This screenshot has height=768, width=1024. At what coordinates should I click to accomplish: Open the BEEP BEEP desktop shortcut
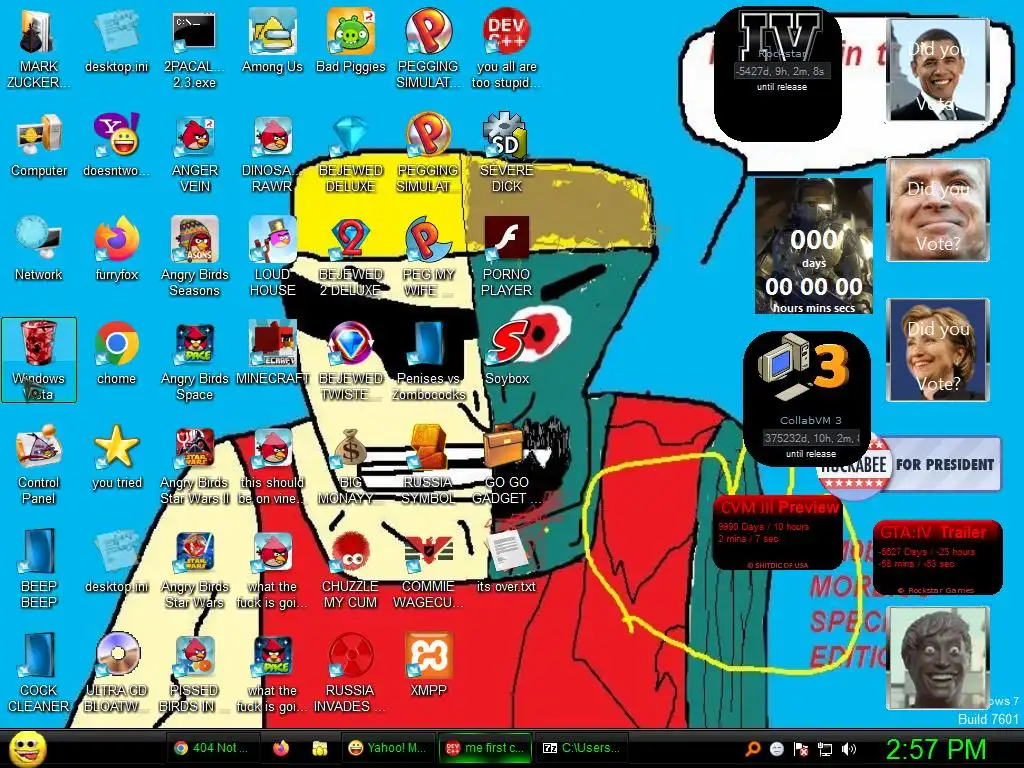point(39,569)
